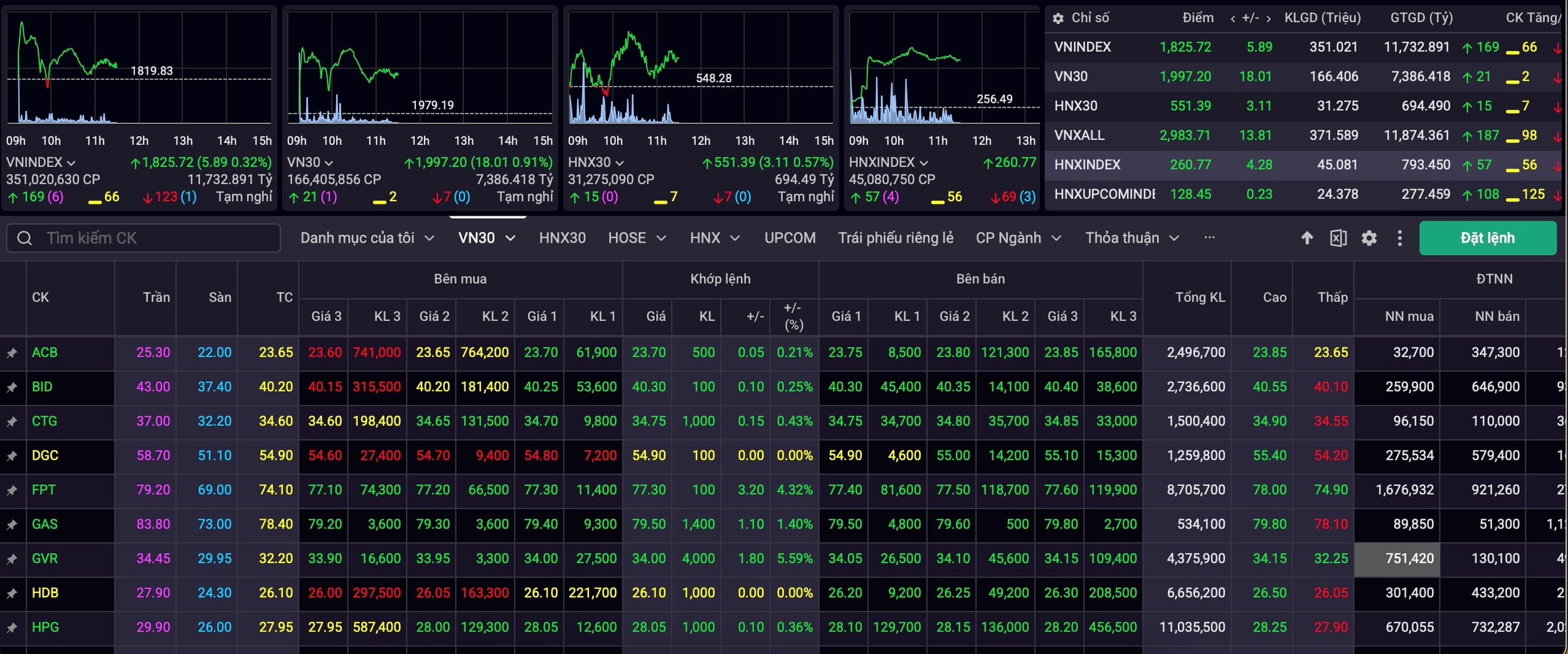Image resolution: width=1568 pixels, height=654 pixels.
Task: Click the Đặt lệnh button
Action: 1487,238
